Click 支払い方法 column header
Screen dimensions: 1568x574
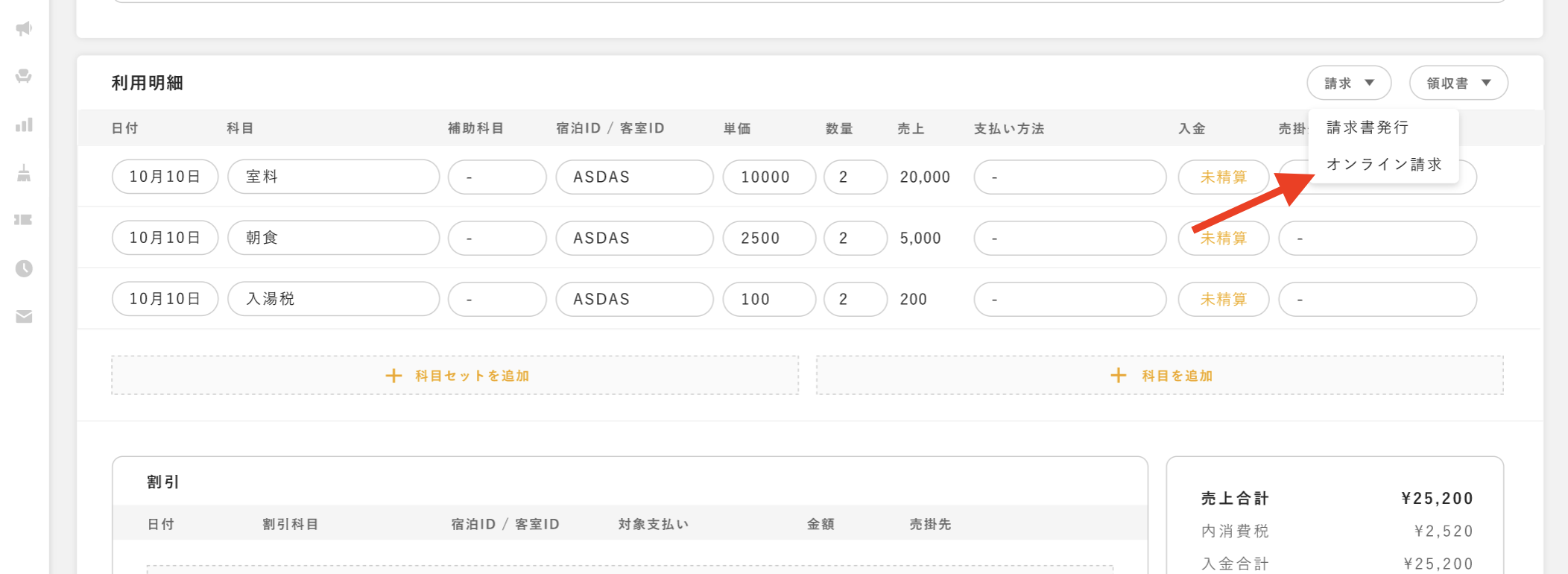click(1009, 129)
